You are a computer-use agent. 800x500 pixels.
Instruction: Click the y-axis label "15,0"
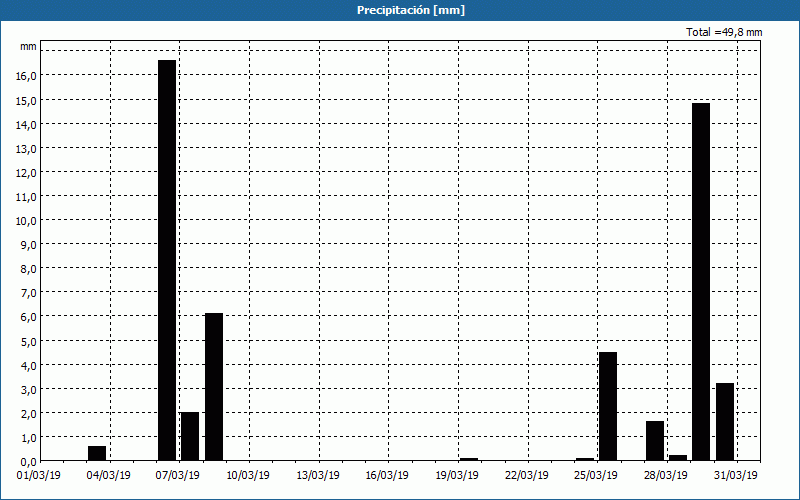(26, 100)
